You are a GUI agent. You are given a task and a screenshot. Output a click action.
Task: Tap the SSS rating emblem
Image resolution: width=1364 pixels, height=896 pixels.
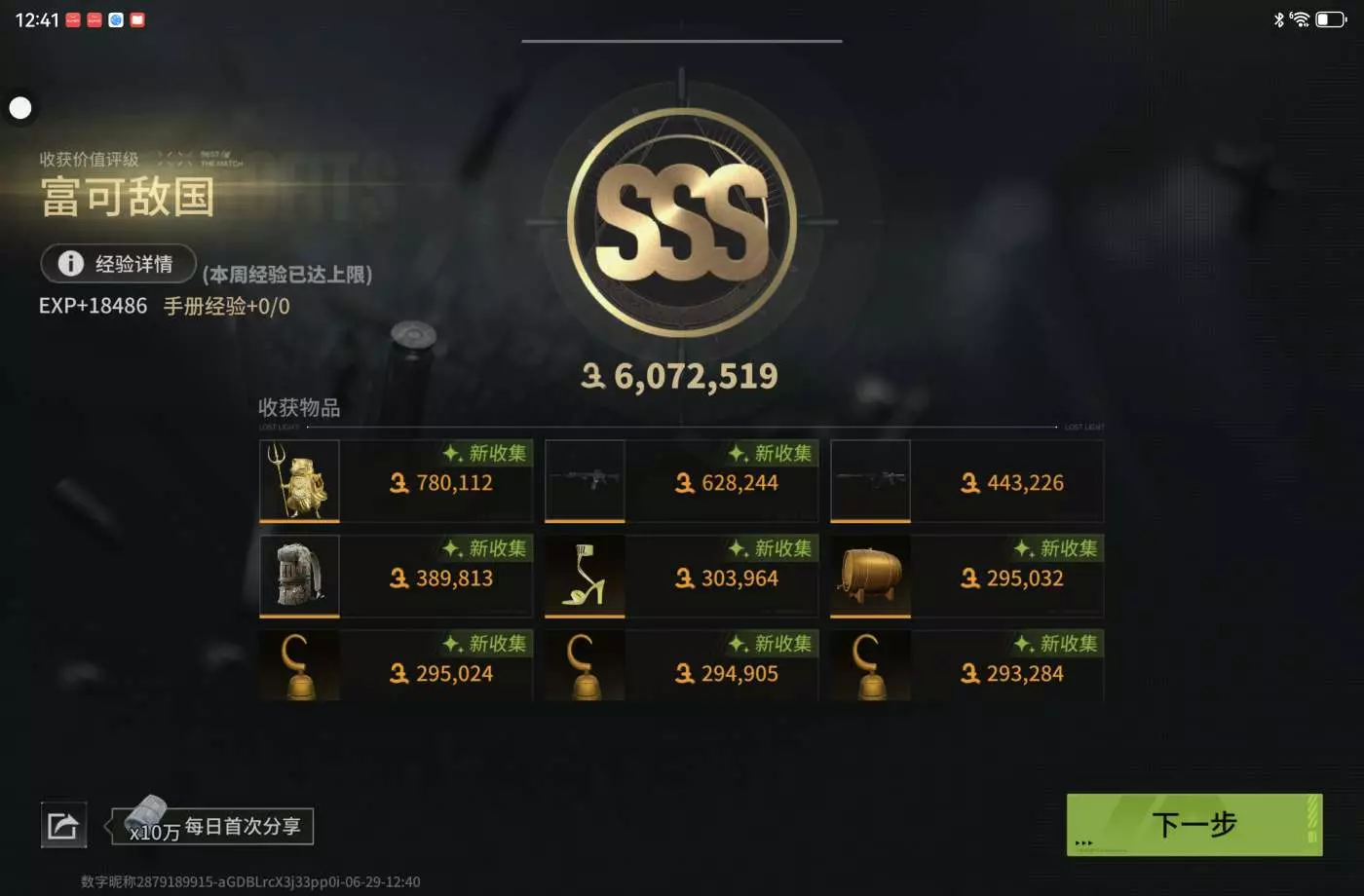click(682, 222)
